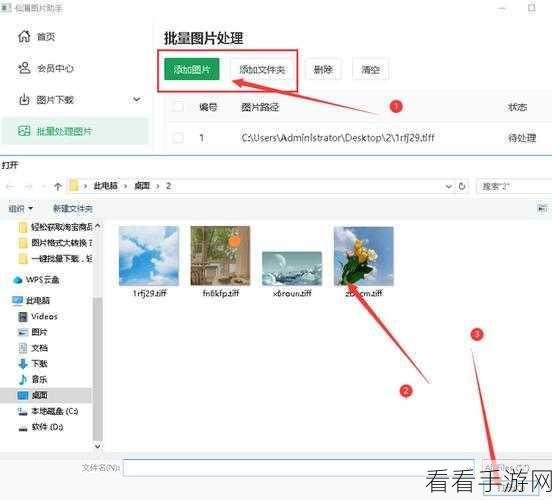
Task: Toggle the select-all checkbox in table header
Action: click(x=178, y=106)
